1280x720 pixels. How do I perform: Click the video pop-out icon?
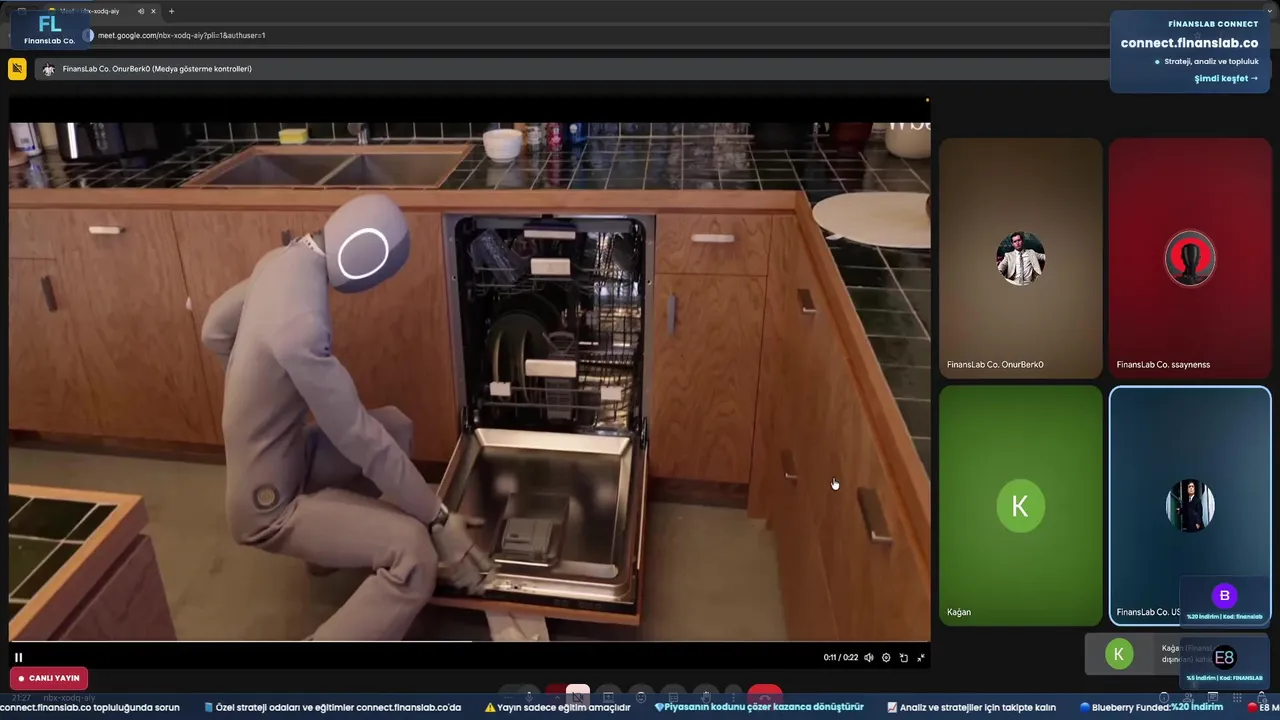[x=904, y=657]
